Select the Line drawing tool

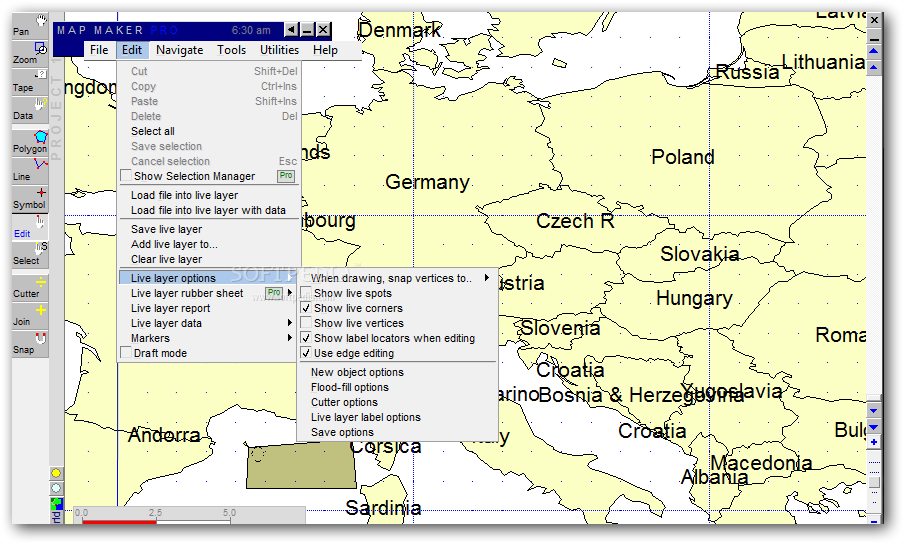(x=30, y=170)
